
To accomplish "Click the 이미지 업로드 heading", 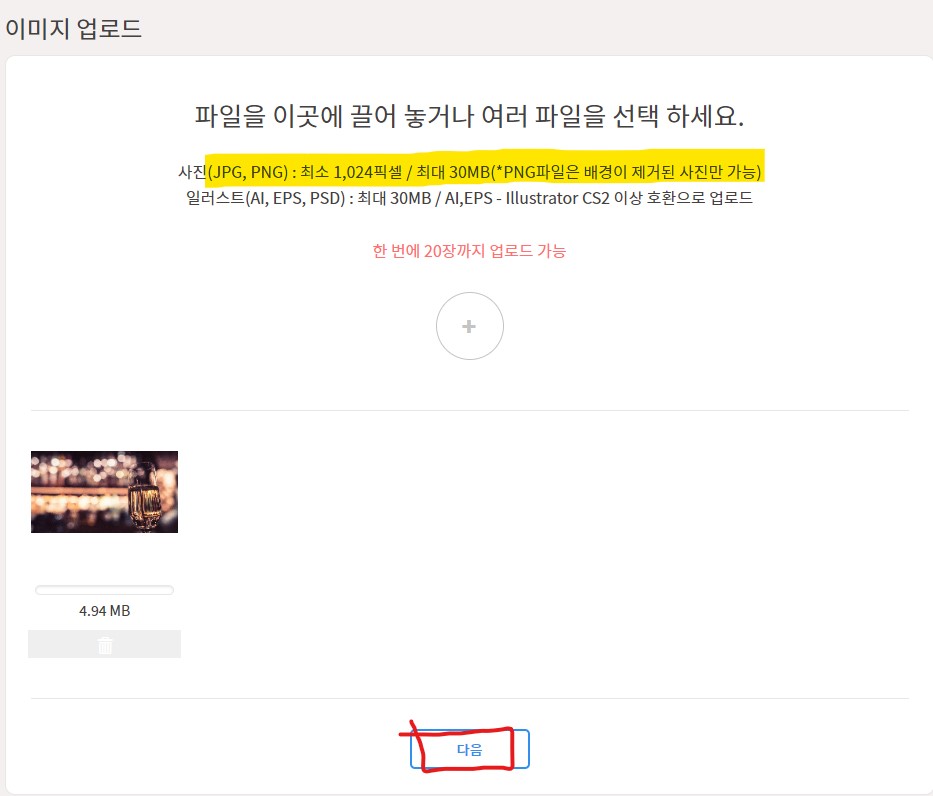I will click(73, 29).
